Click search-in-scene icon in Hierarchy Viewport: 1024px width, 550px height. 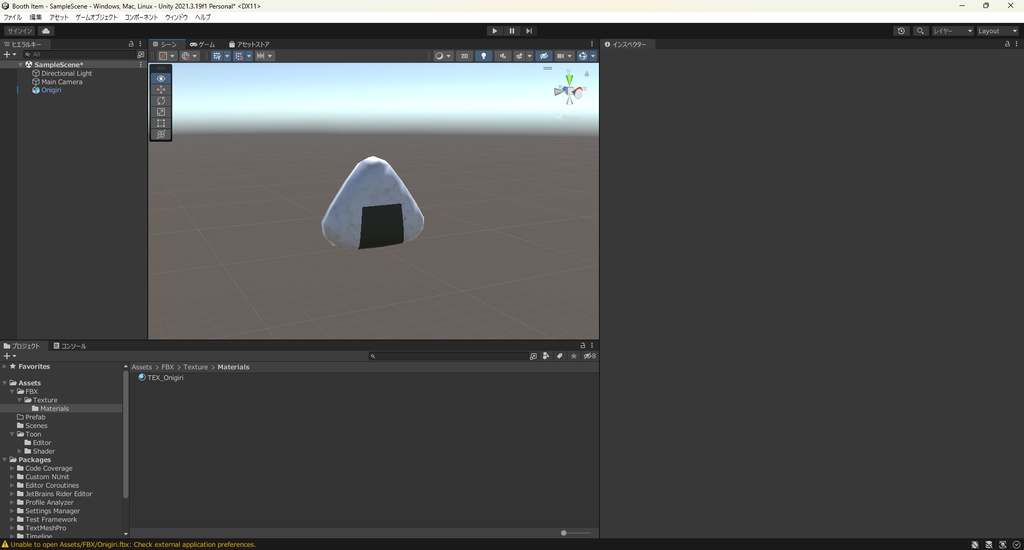click(140, 54)
